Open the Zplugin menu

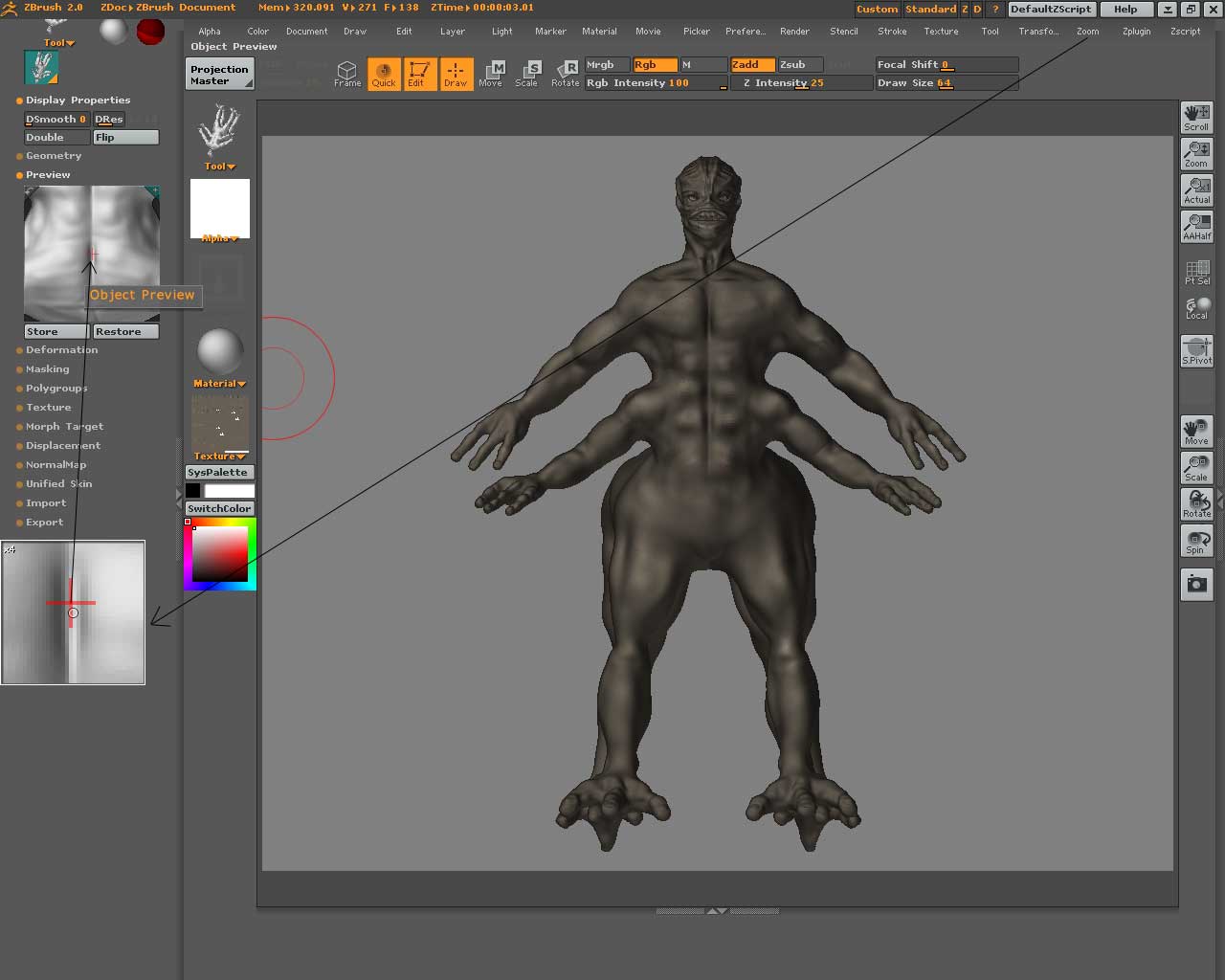pyautogui.click(x=1136, y=32)
